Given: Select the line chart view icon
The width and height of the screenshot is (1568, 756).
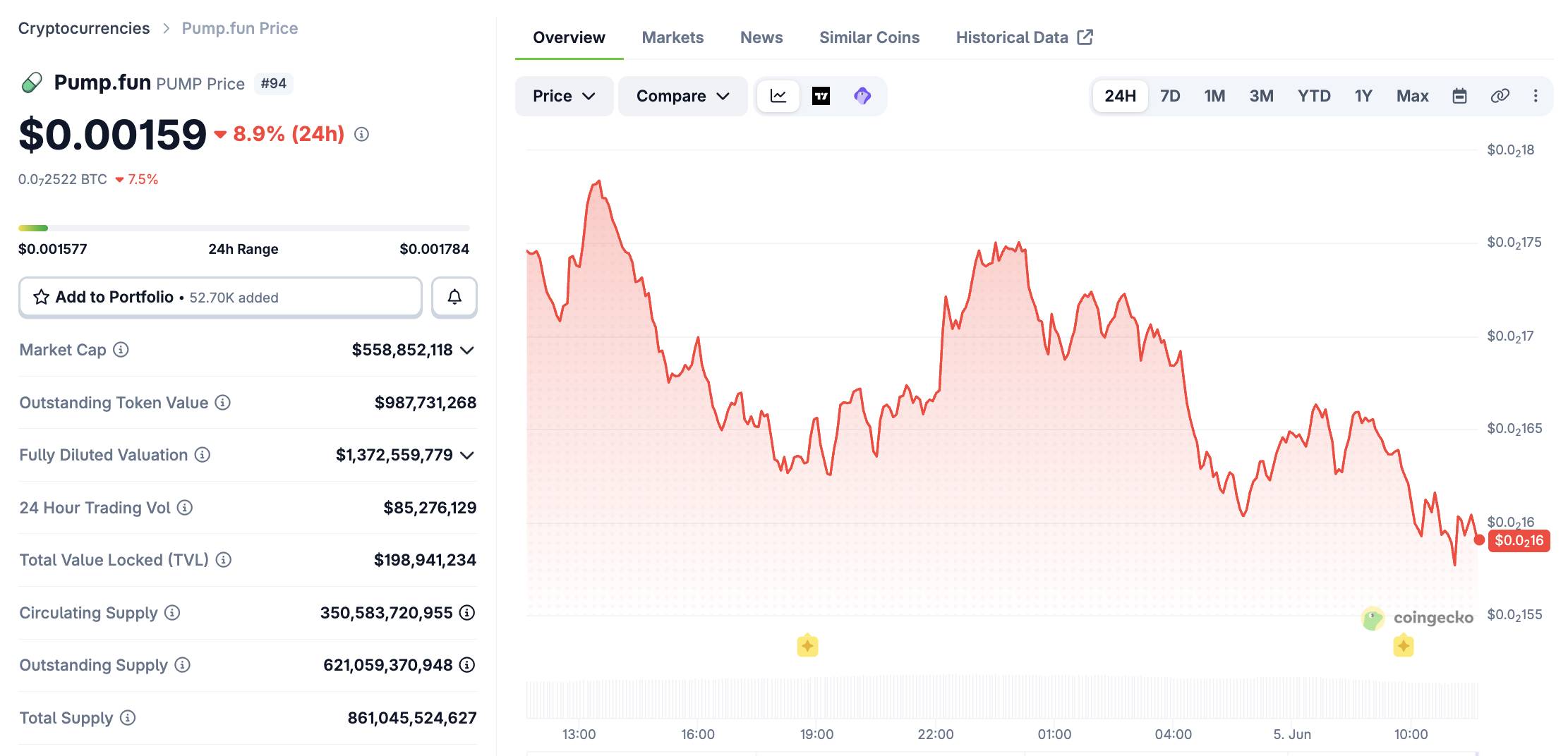Looking at the screenshot, I should click(x=778, y=96).
